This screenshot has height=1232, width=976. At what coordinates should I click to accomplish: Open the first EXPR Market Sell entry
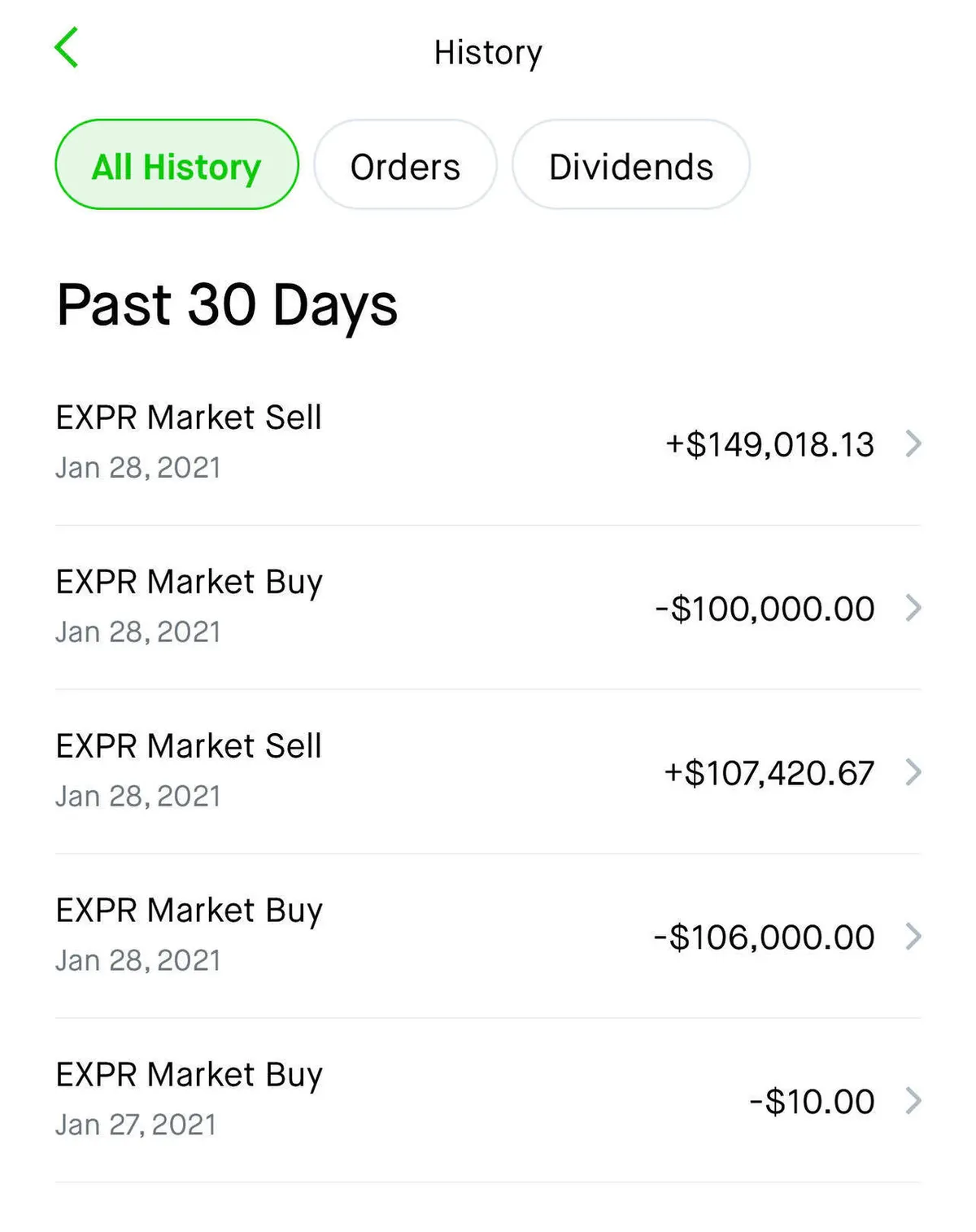click(189, 418)
